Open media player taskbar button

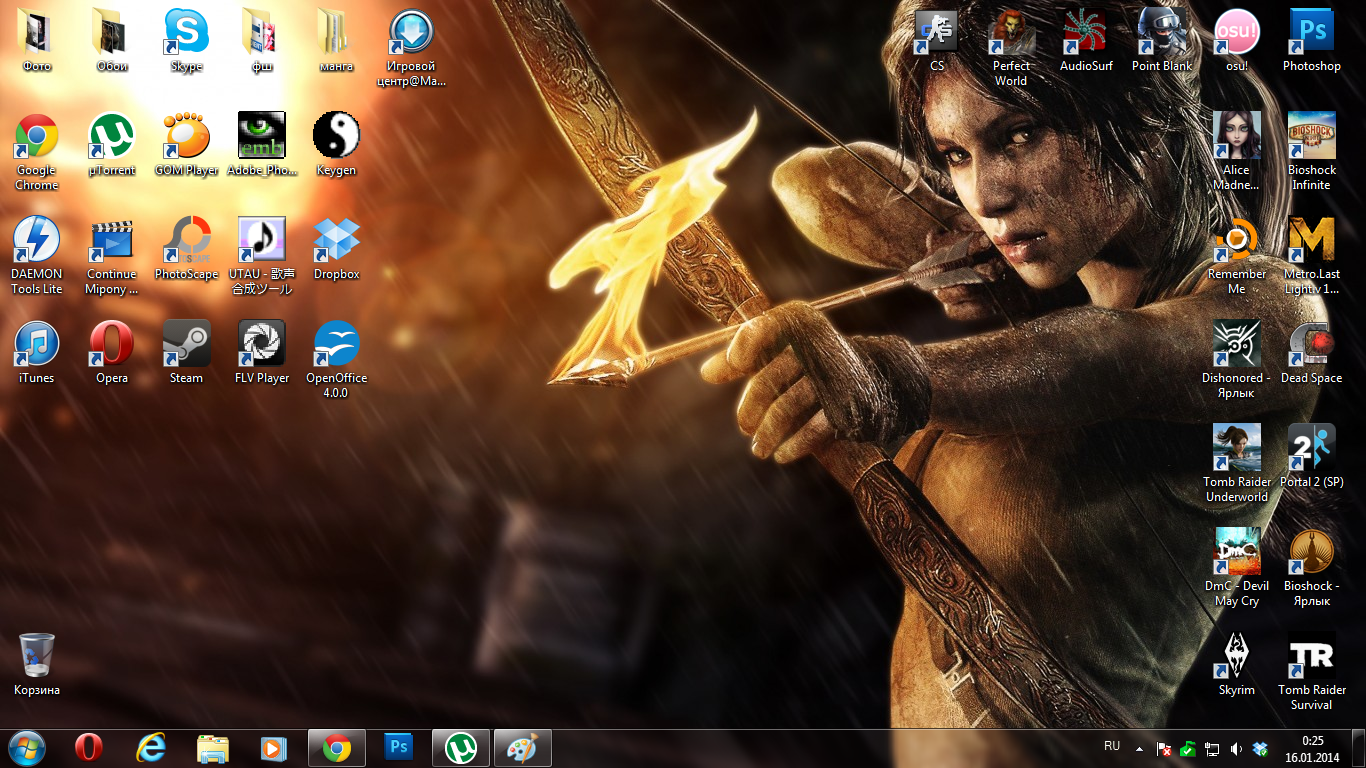click(274, 748)
